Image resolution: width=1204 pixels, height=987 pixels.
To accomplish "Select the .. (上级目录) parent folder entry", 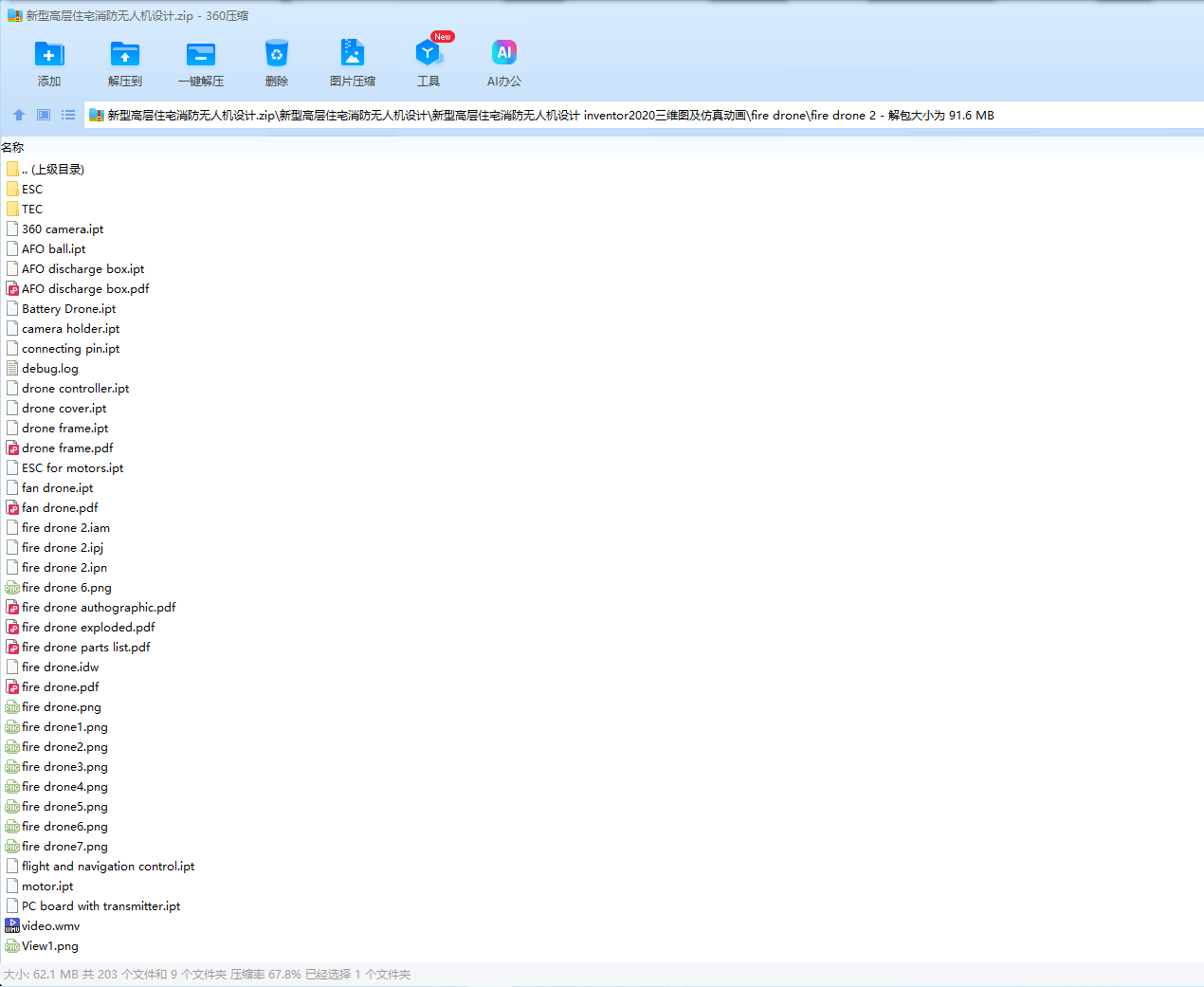I will coord(45,169).
